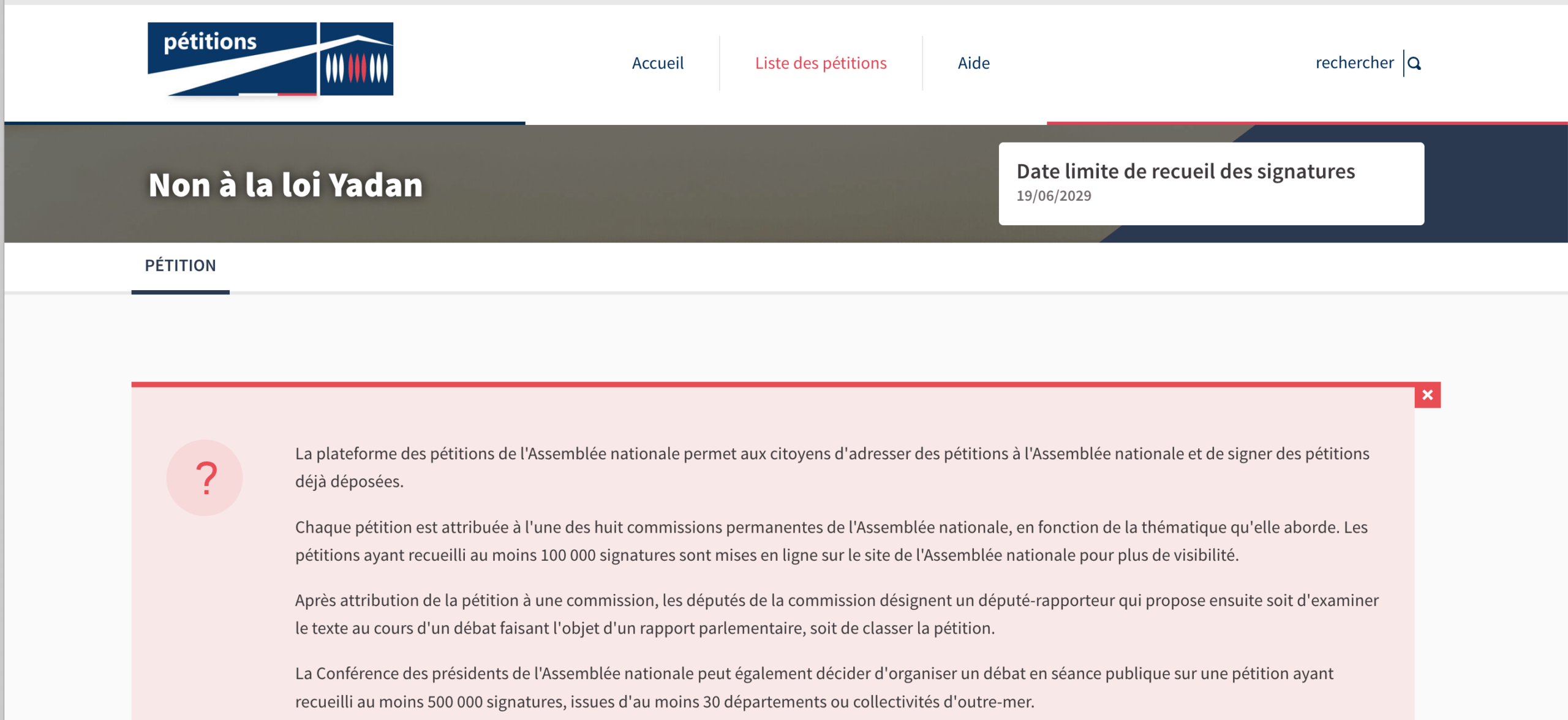Open the Aide page
This screenshot has width=1568, height=720.
973,62
